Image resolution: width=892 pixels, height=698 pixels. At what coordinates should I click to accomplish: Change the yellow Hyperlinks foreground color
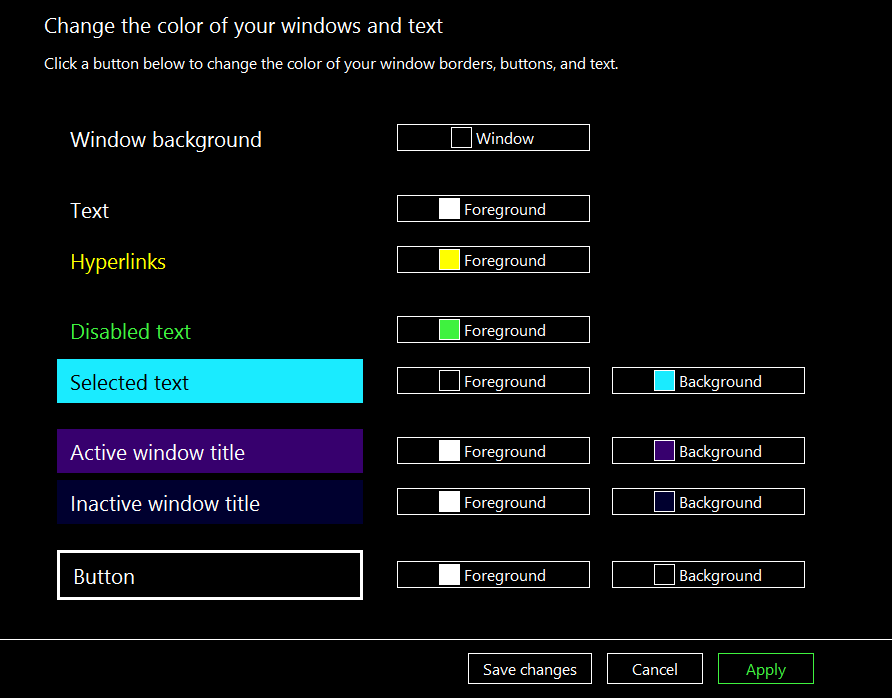pyautogui.click(x=493, y=260)
